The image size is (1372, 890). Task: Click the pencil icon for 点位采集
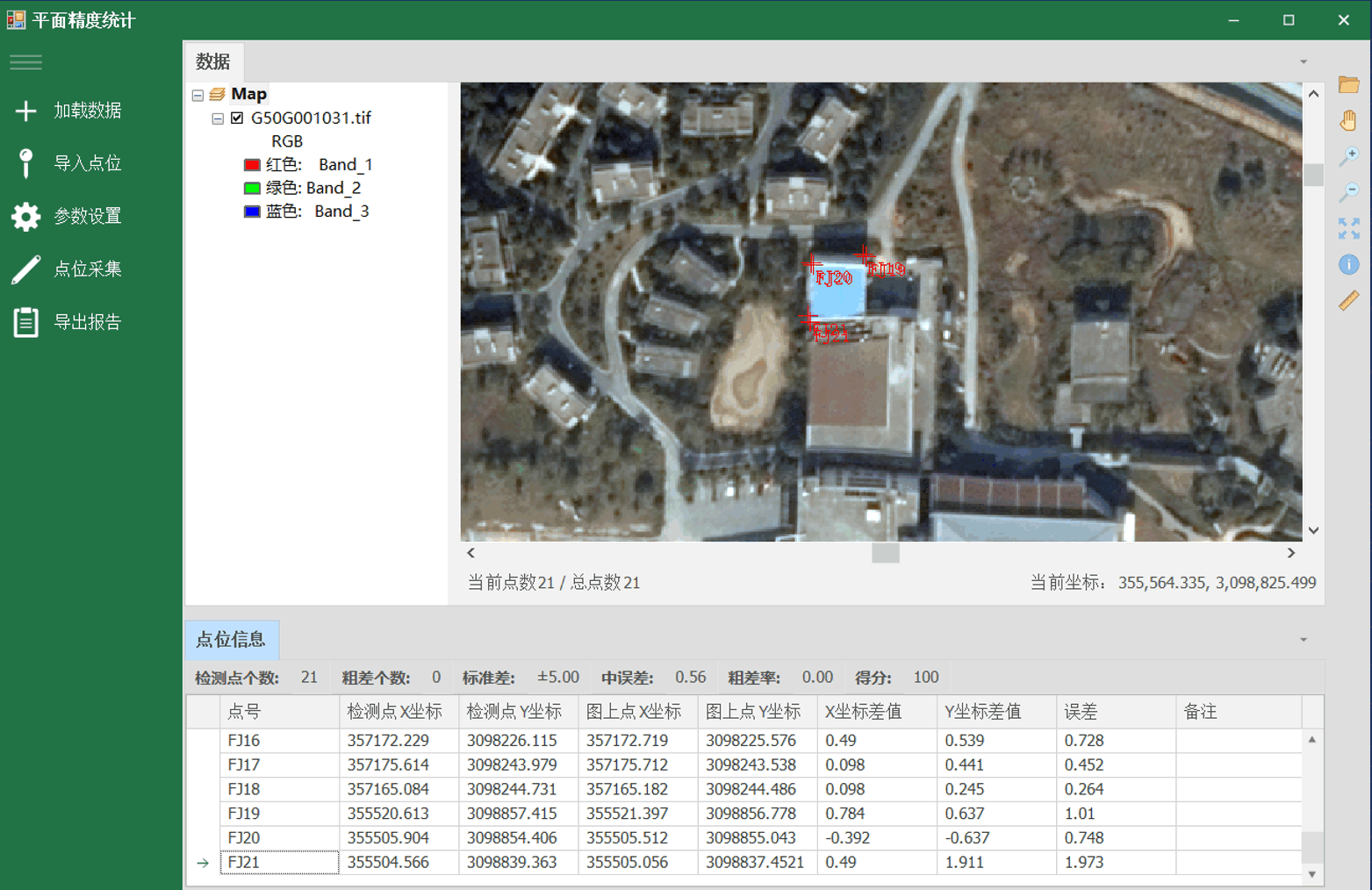(x=25, y=269)
